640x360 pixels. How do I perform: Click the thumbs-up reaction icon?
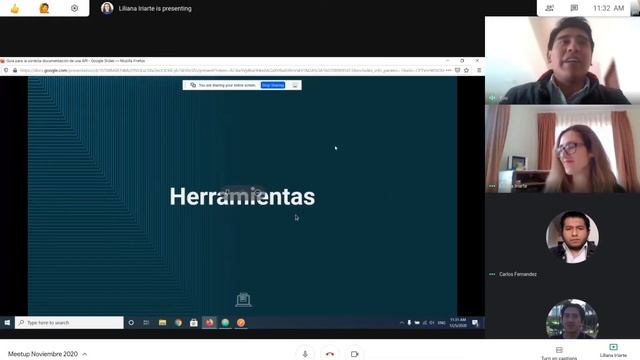[x=15, y=8]
